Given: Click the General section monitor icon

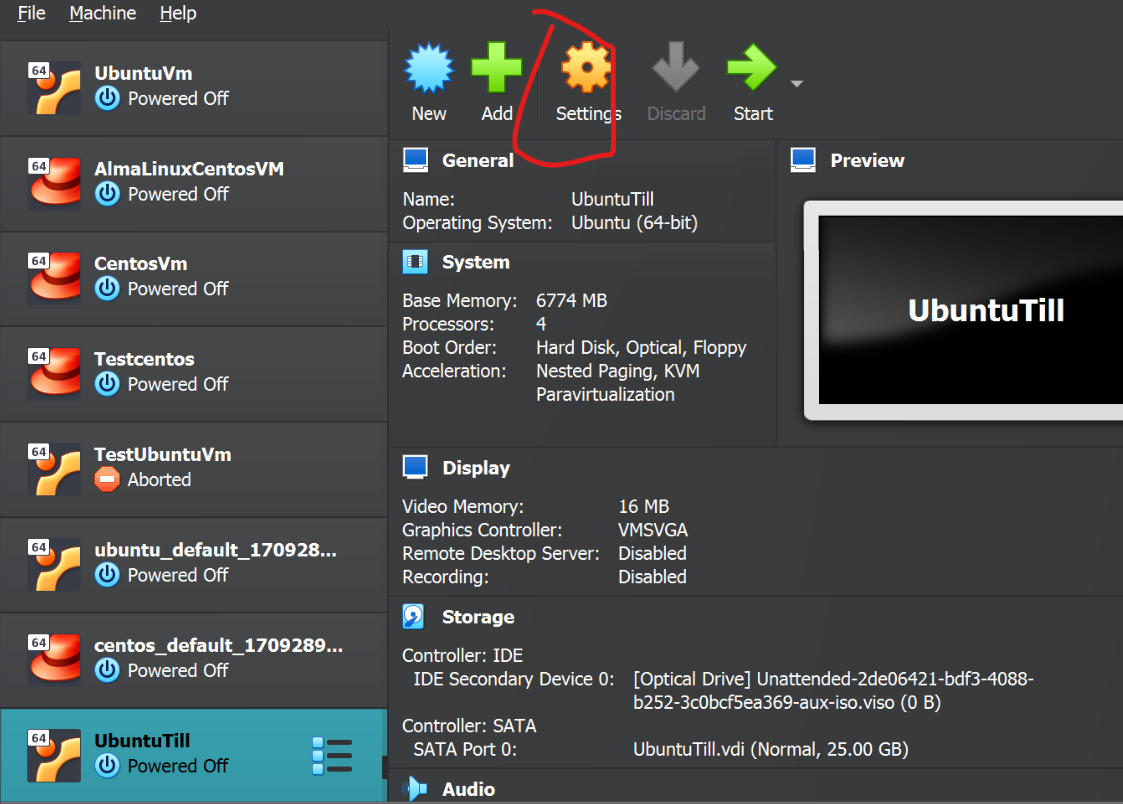Looking at the screenshot, I should coord(415,160).
